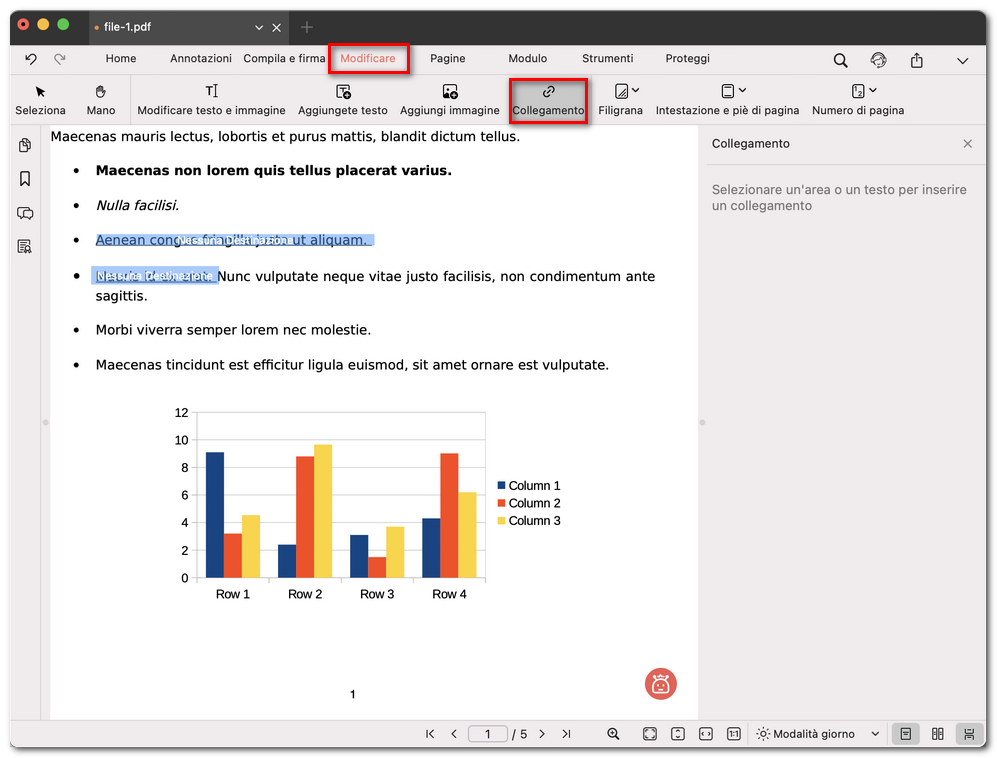997x758 pixels.
Task: Switch to two-page view at bottom right
Action: coord(937,733)
